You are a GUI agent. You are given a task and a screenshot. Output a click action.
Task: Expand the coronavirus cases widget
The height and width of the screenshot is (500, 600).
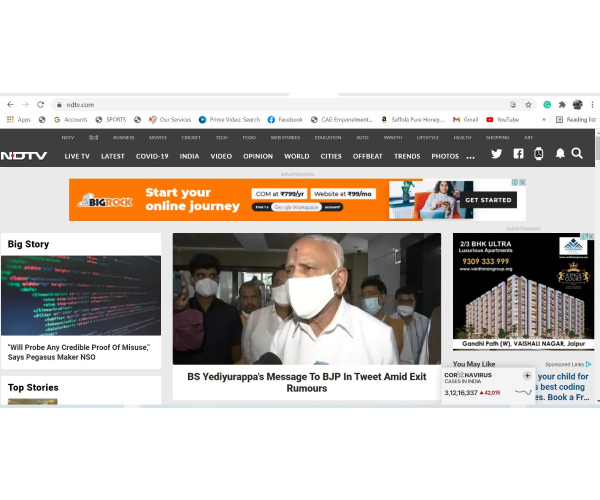coord(527,376)
